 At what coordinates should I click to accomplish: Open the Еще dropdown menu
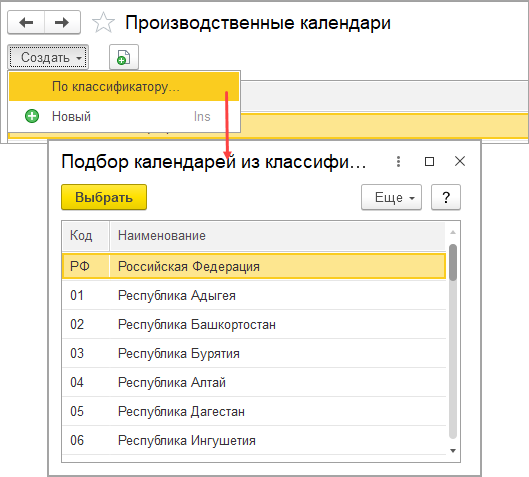coord(391,197)
